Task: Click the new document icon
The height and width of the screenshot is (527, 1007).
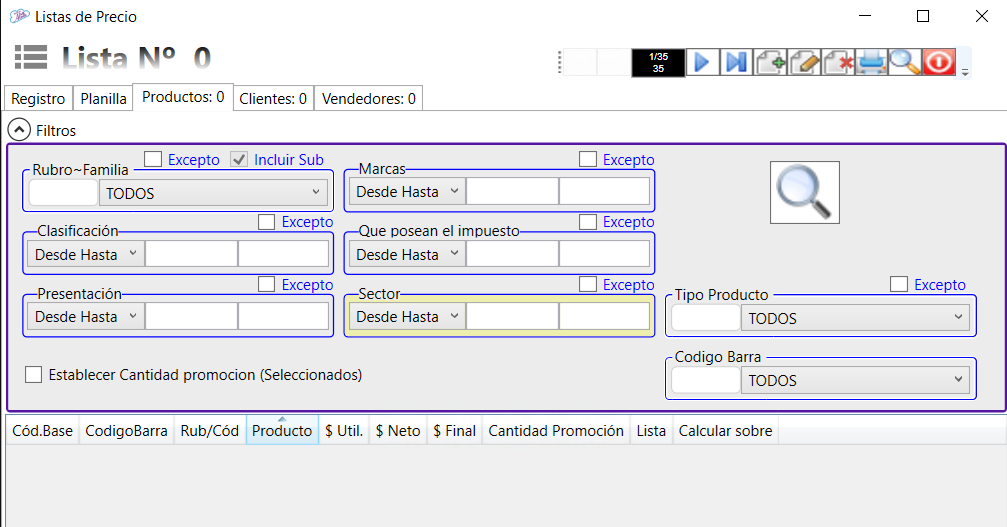Action: tap(770, 62)
